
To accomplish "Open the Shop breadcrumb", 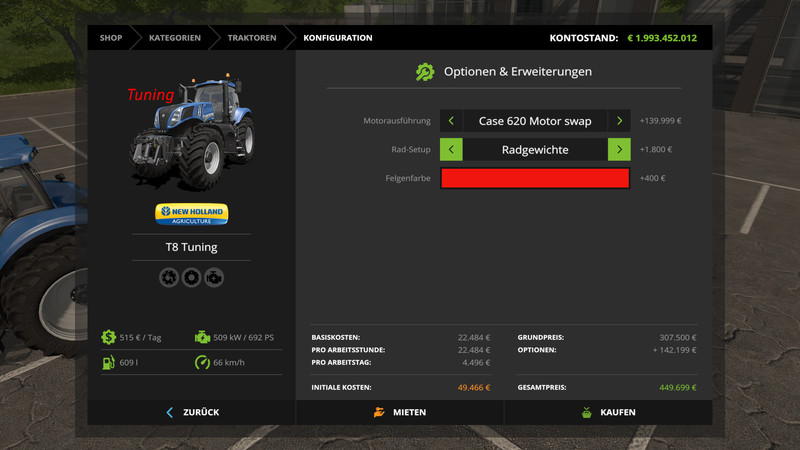I will (111, 38).
